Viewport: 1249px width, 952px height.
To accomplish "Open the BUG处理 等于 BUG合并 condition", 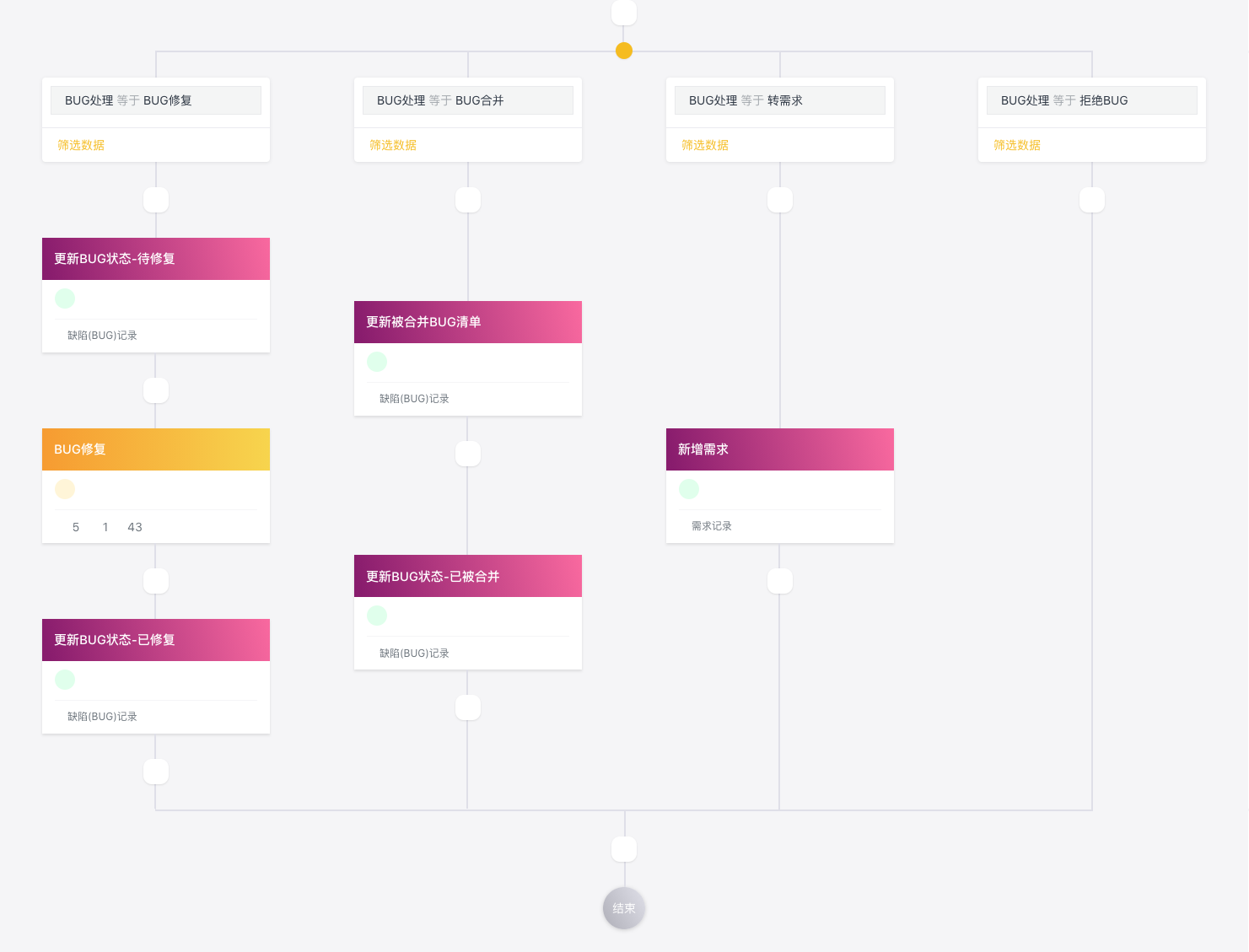I will [x=468, y=100].
